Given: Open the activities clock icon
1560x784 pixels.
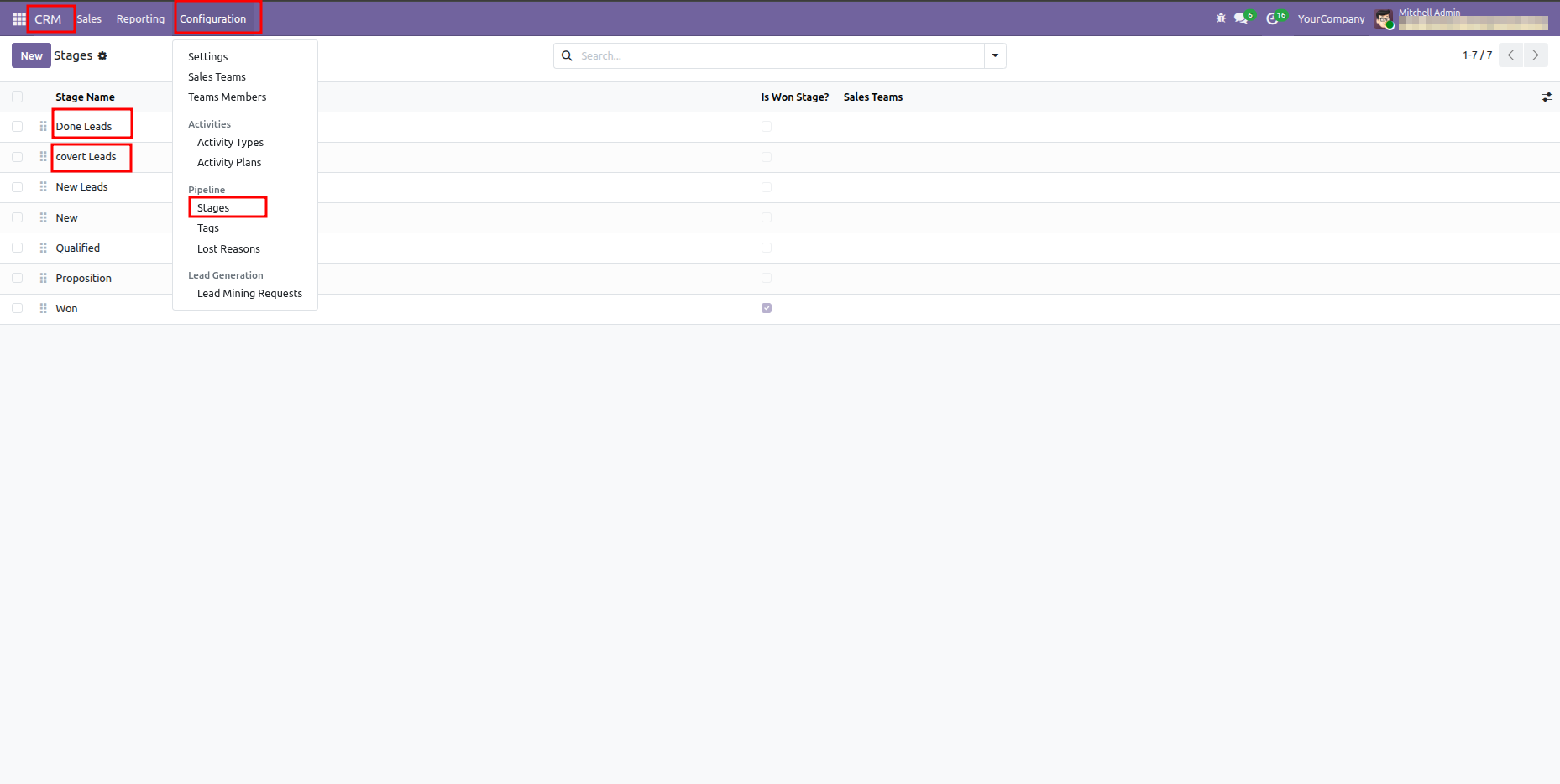Looking at the screenshot, I should pos(1274,18).
